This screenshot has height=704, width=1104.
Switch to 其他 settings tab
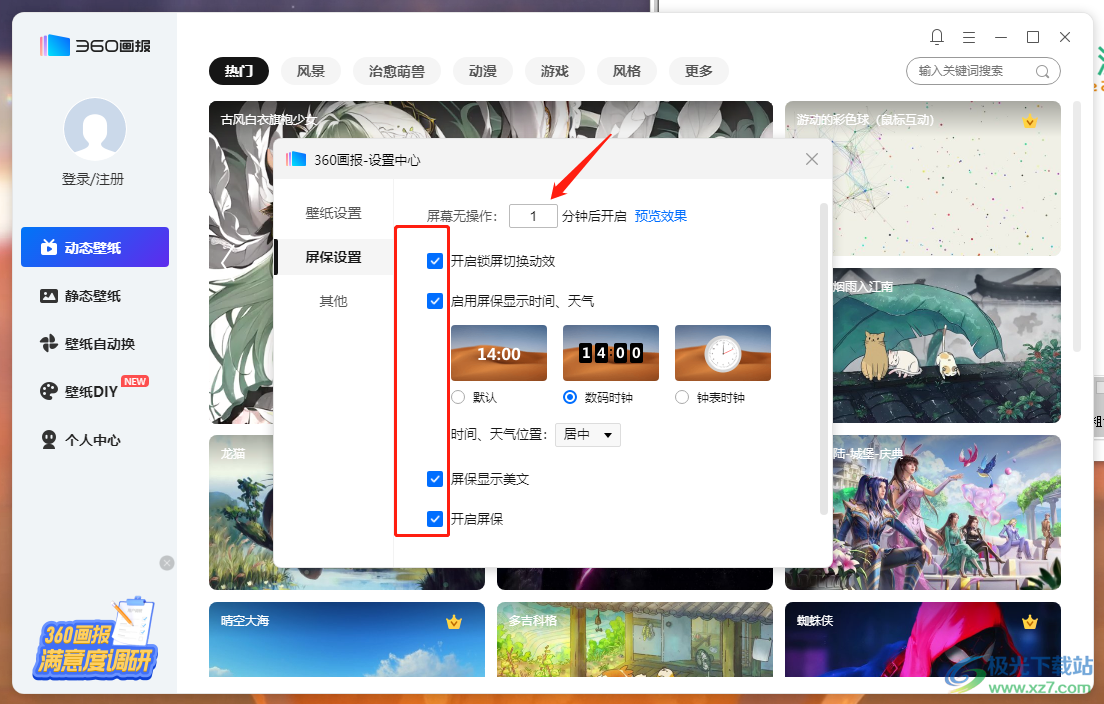click(334, 301)
